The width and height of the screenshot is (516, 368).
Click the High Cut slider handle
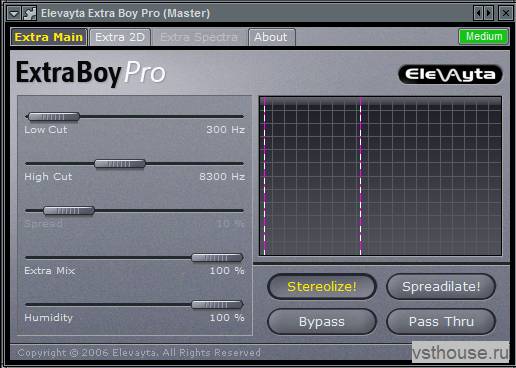(x=120, y=164)
